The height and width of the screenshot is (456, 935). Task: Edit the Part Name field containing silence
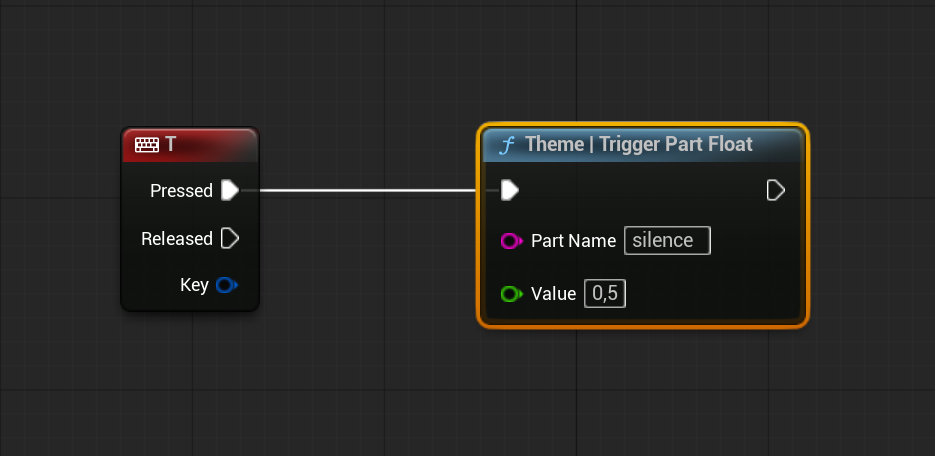coord(667,241)
